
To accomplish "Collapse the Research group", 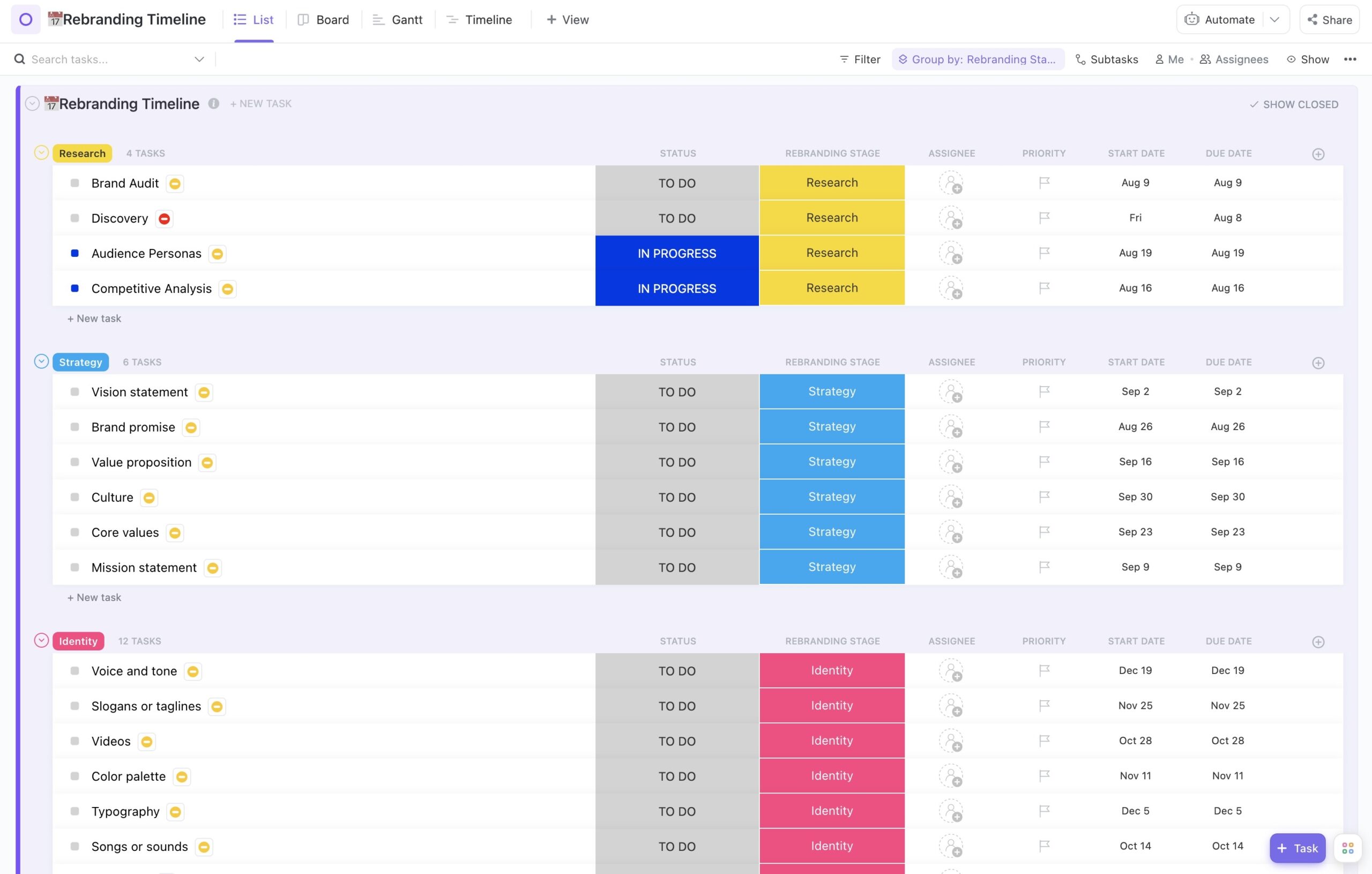I will coord(41,153).
